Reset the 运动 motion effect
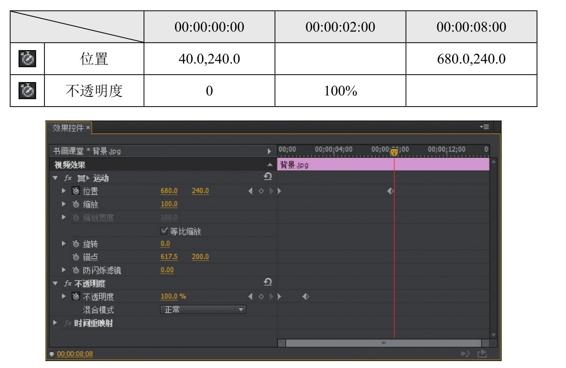This screenshot has height=368, width=566. pyautogui.click(x=268, y=177)
